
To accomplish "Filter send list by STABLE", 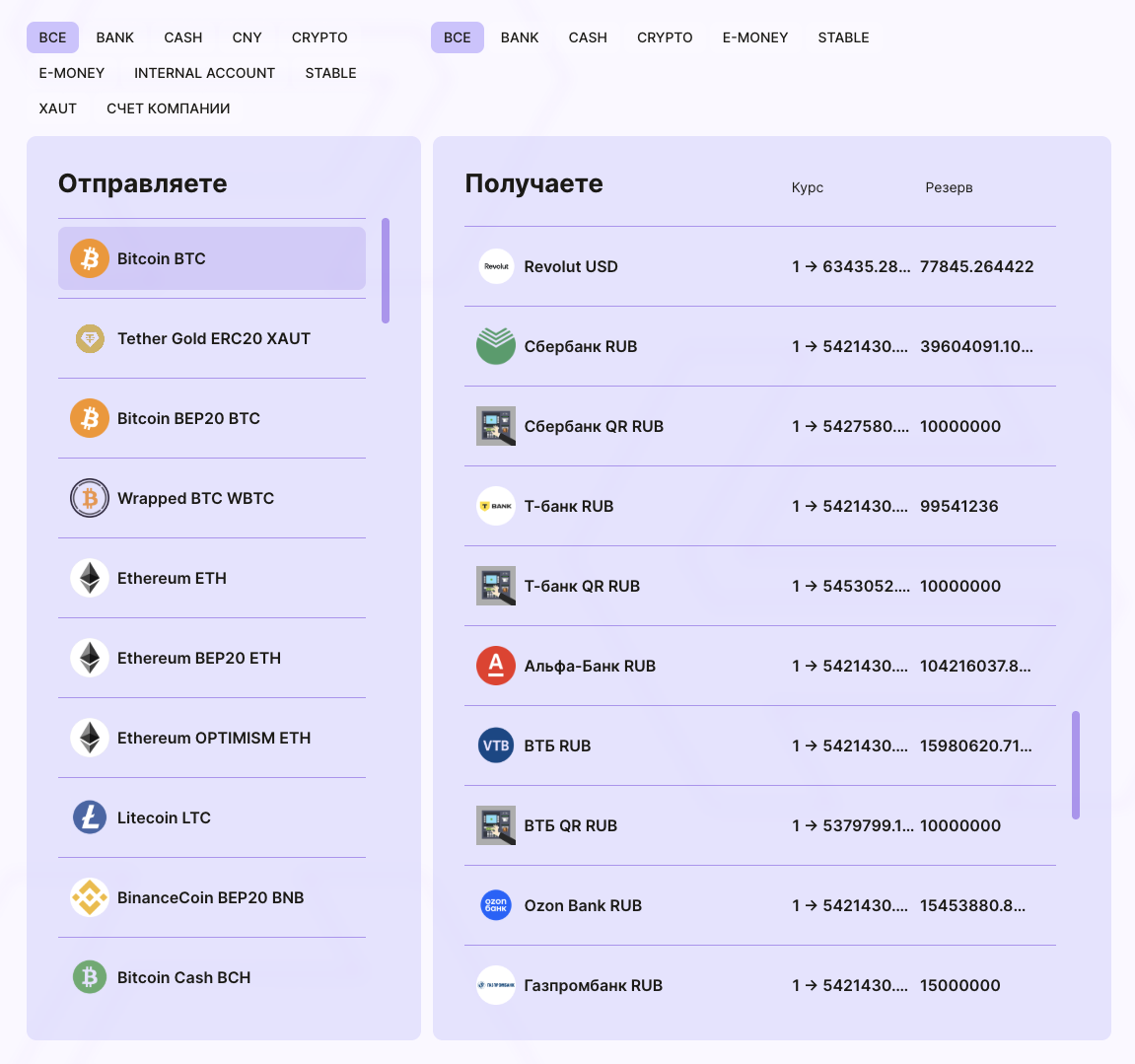I will click(330, 73).
